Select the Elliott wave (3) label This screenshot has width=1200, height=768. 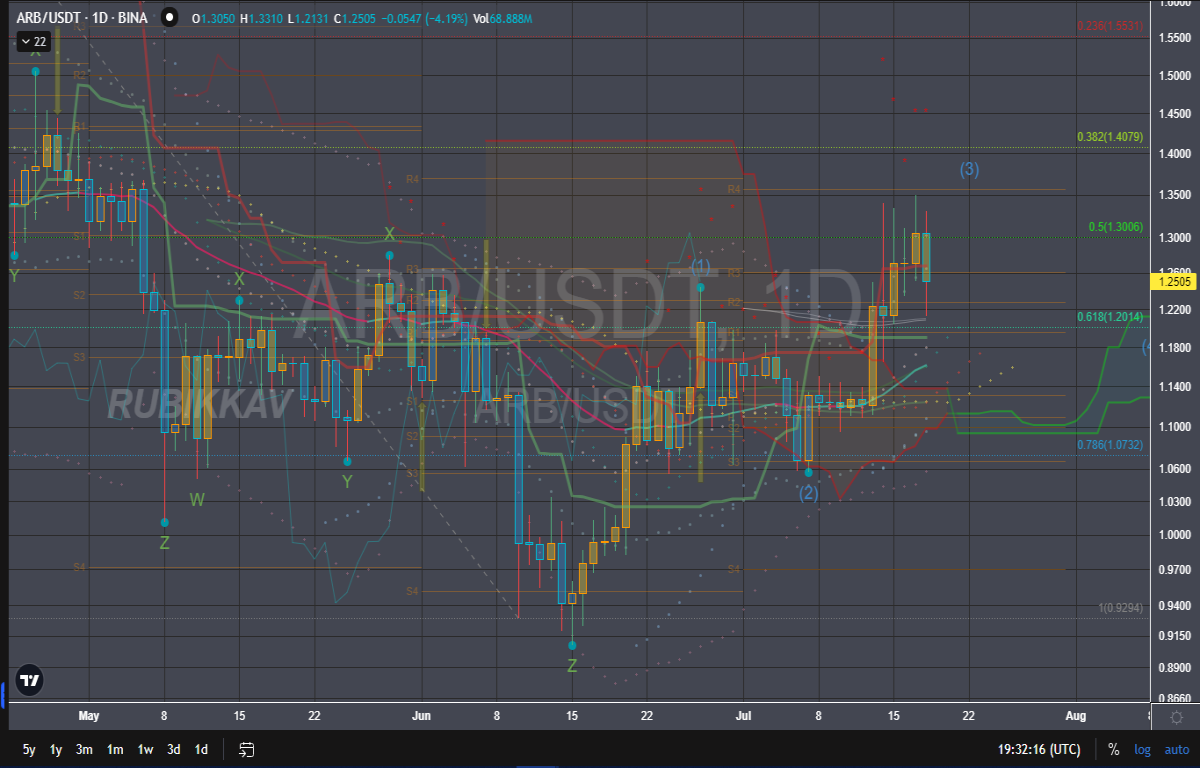coord(969,170)
